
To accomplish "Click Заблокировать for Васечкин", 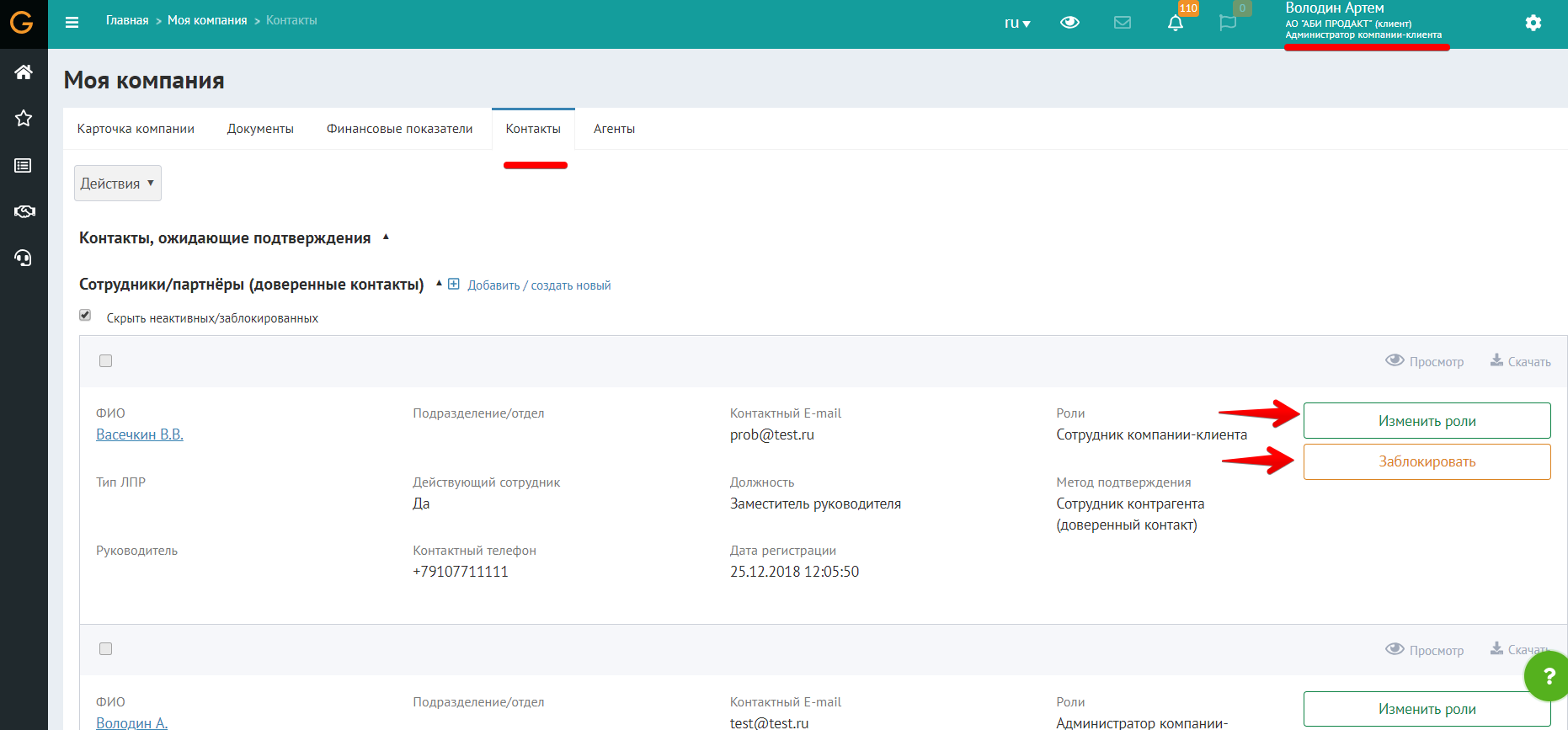I will (1427, 461).
